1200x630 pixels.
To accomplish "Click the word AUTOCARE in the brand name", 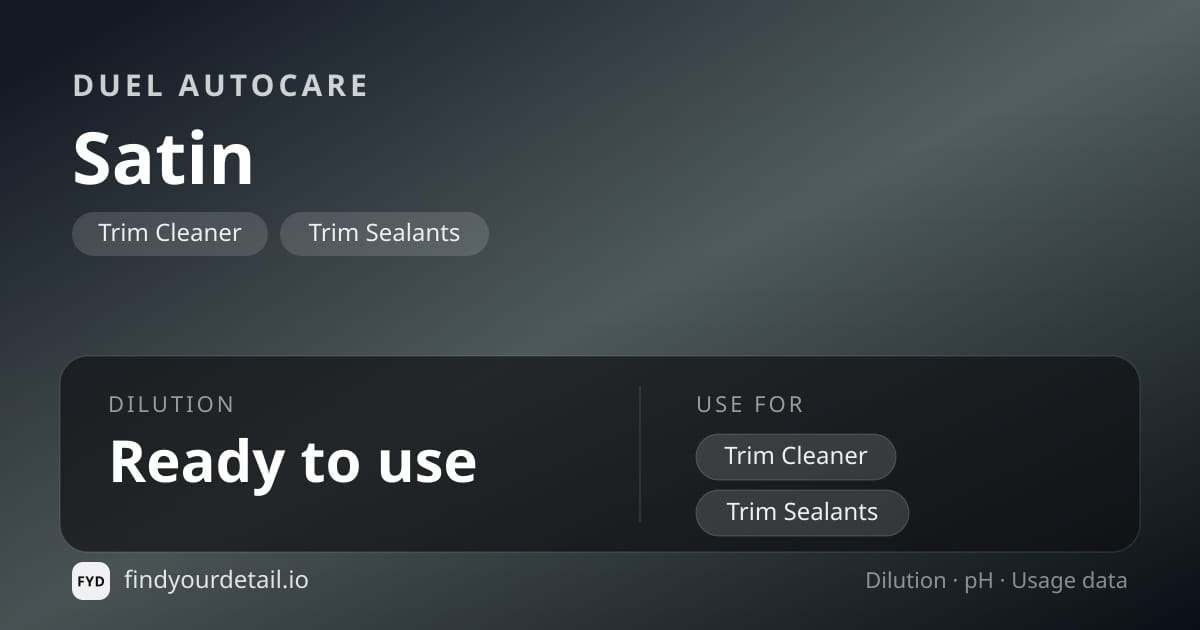I will click(274, 86).
